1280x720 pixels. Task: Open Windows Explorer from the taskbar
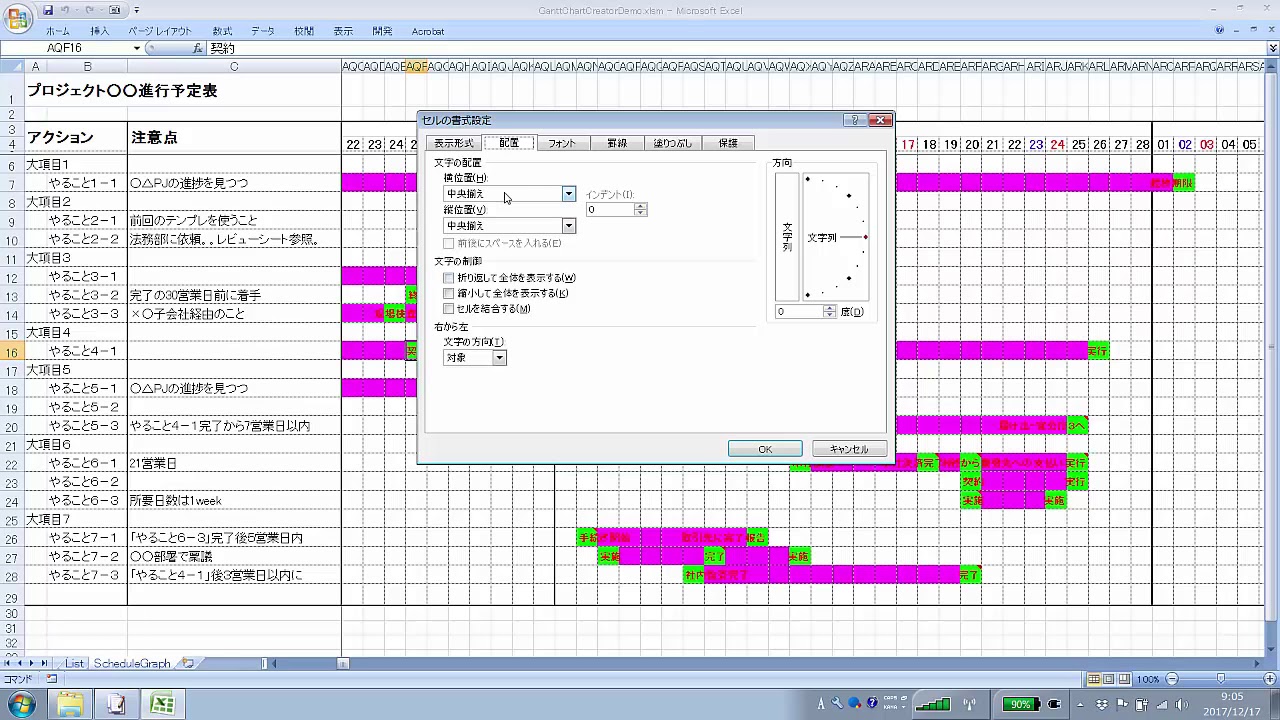[x=70, y=705]
